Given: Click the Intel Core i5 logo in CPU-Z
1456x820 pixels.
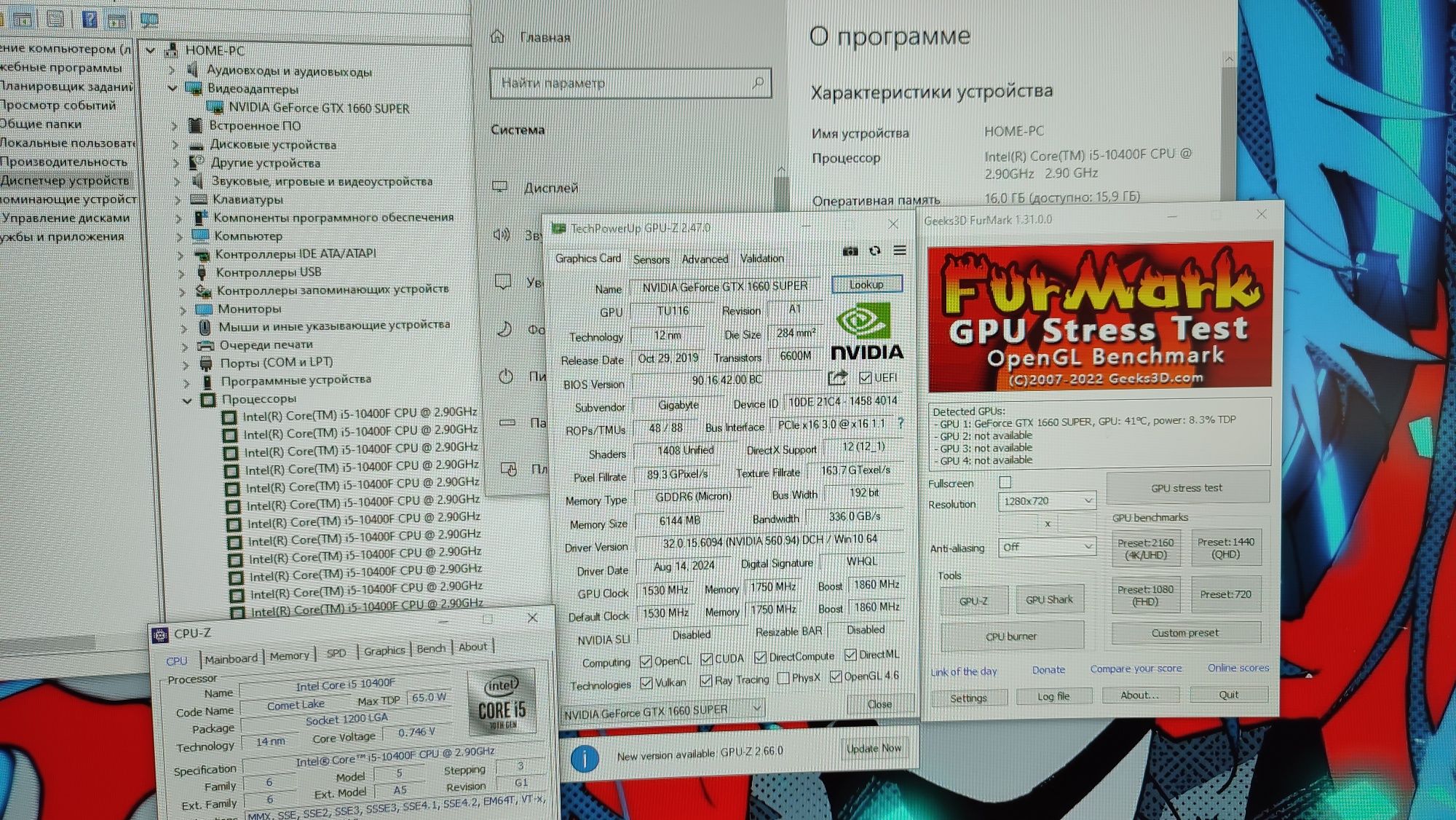Looking at the screenshot, I should pyautogui.click(x=502, y=703).
